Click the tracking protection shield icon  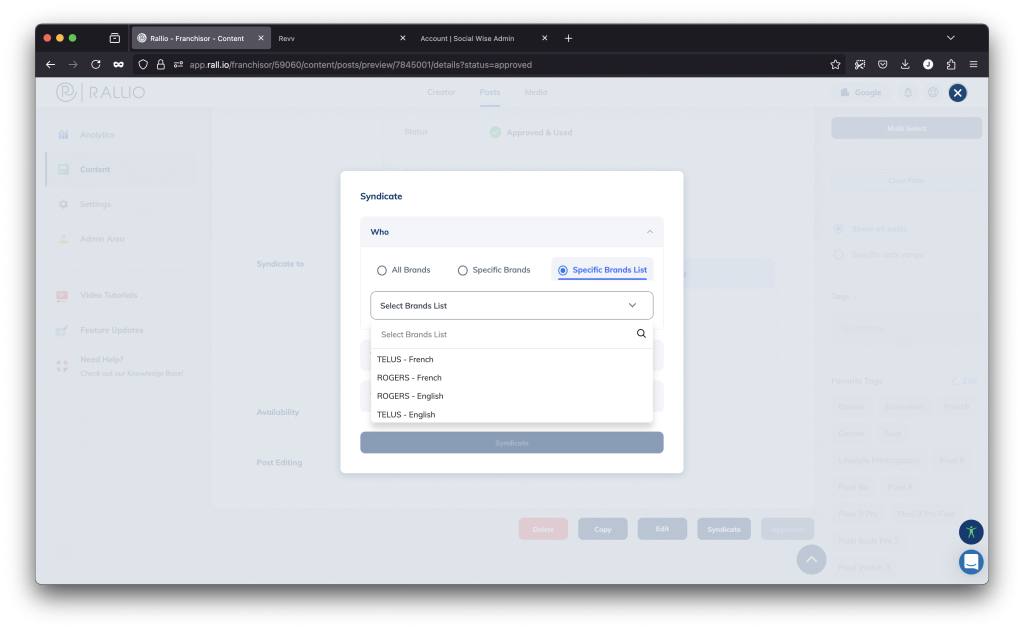(x=143, y=65)
